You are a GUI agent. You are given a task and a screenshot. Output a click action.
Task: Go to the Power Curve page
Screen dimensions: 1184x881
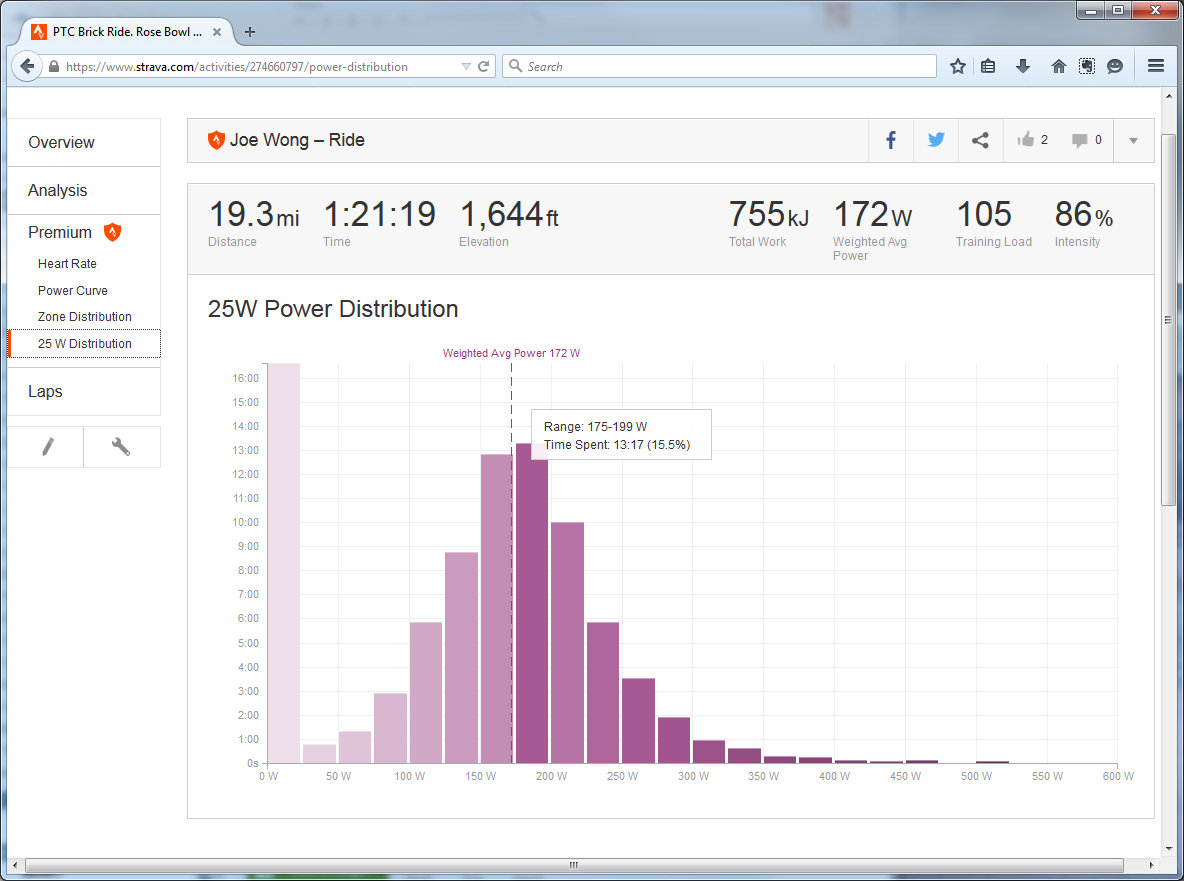[72, 291]
